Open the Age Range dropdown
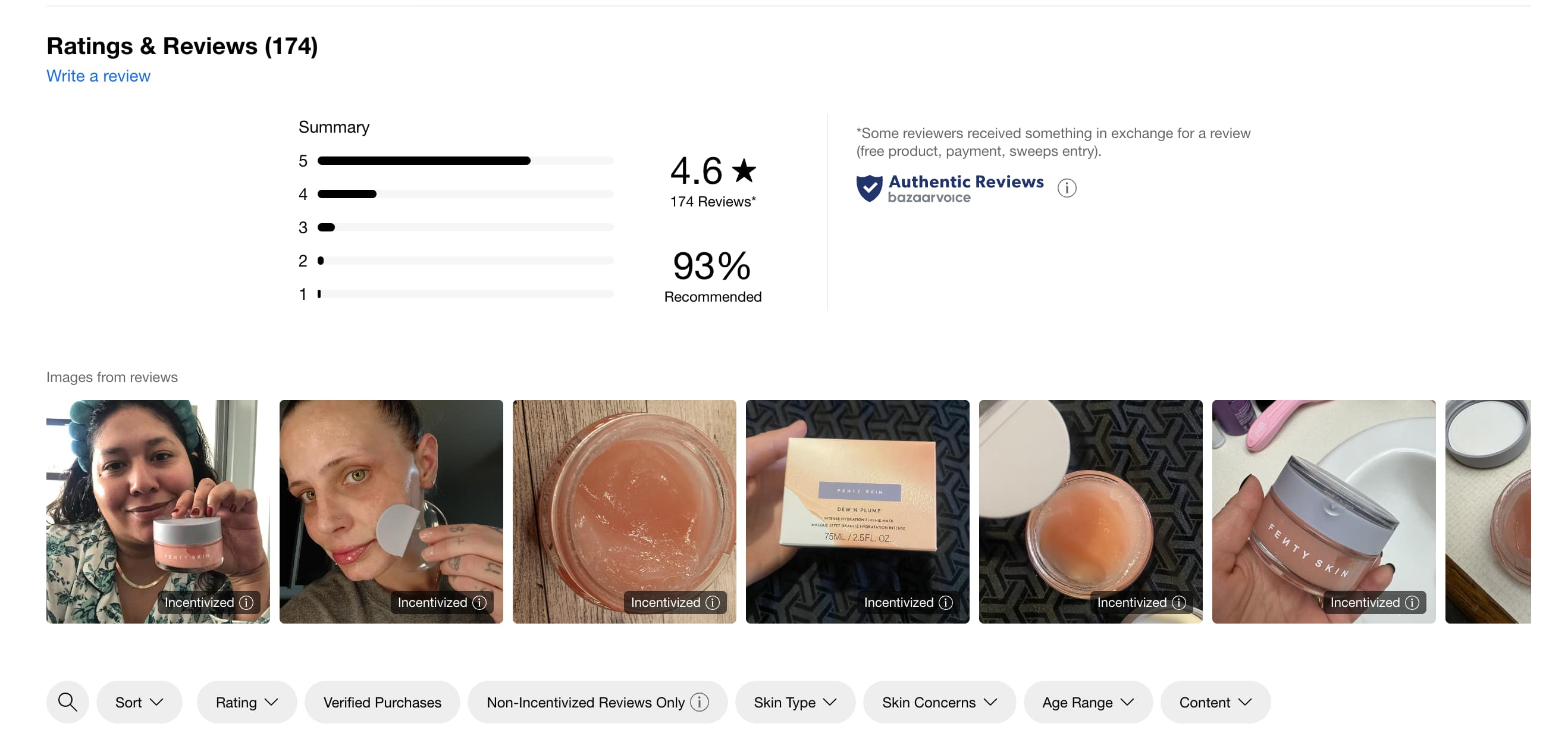 coord(1088,702)
